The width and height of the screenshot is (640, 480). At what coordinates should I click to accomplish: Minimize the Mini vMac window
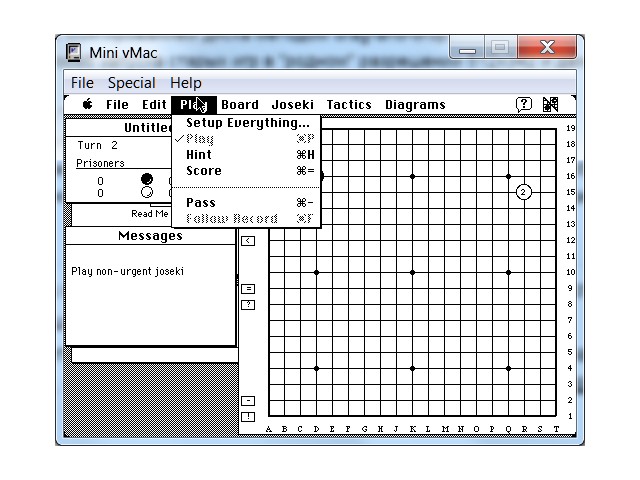[467, 48]
